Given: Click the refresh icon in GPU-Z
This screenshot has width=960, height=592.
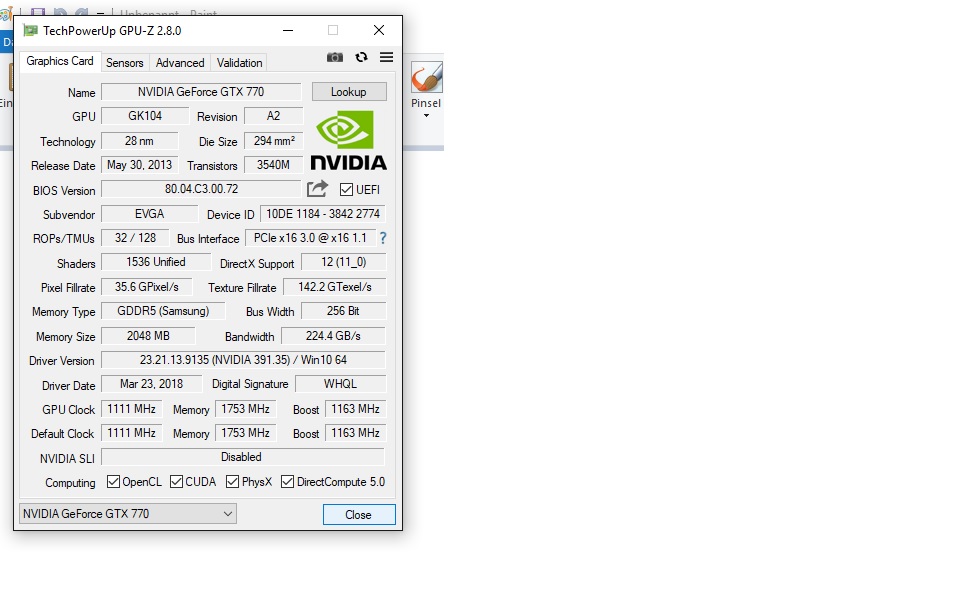Looking at the screenshot, I should point(361,57).
